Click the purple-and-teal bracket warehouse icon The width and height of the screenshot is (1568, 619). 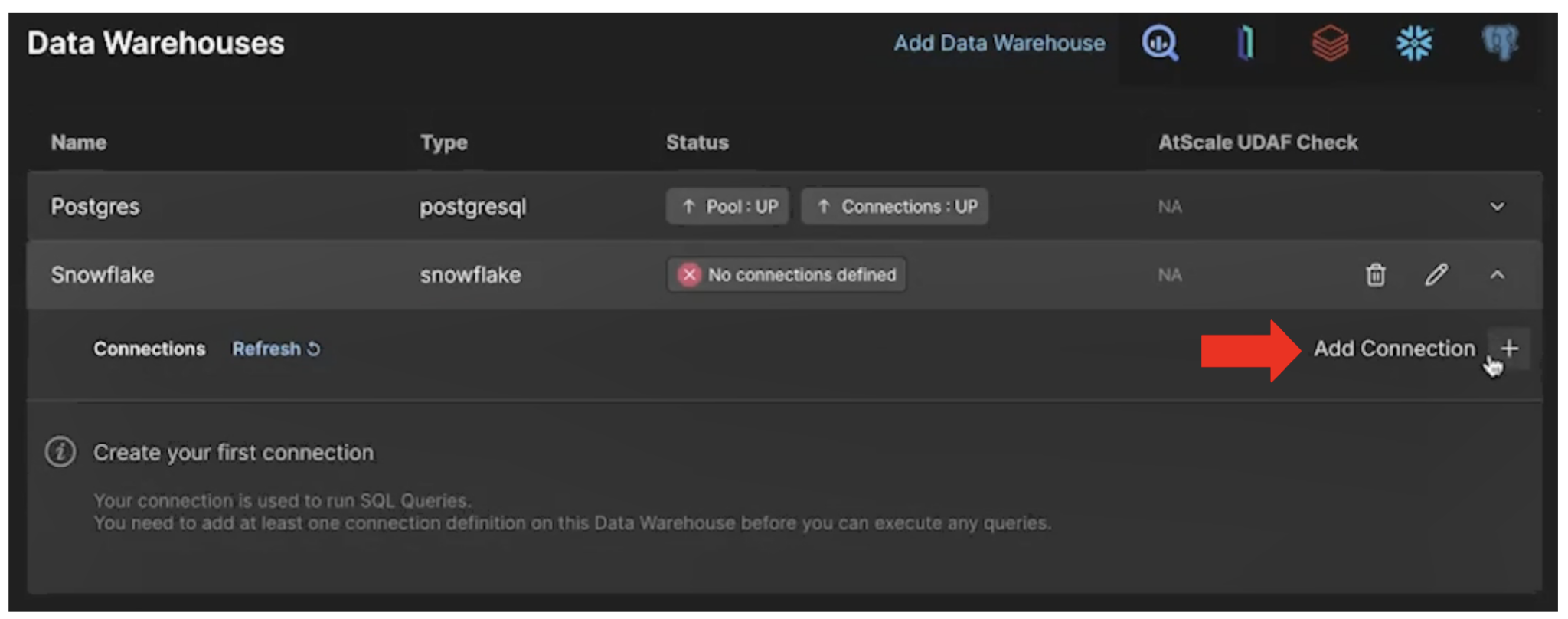point(1246,43)
